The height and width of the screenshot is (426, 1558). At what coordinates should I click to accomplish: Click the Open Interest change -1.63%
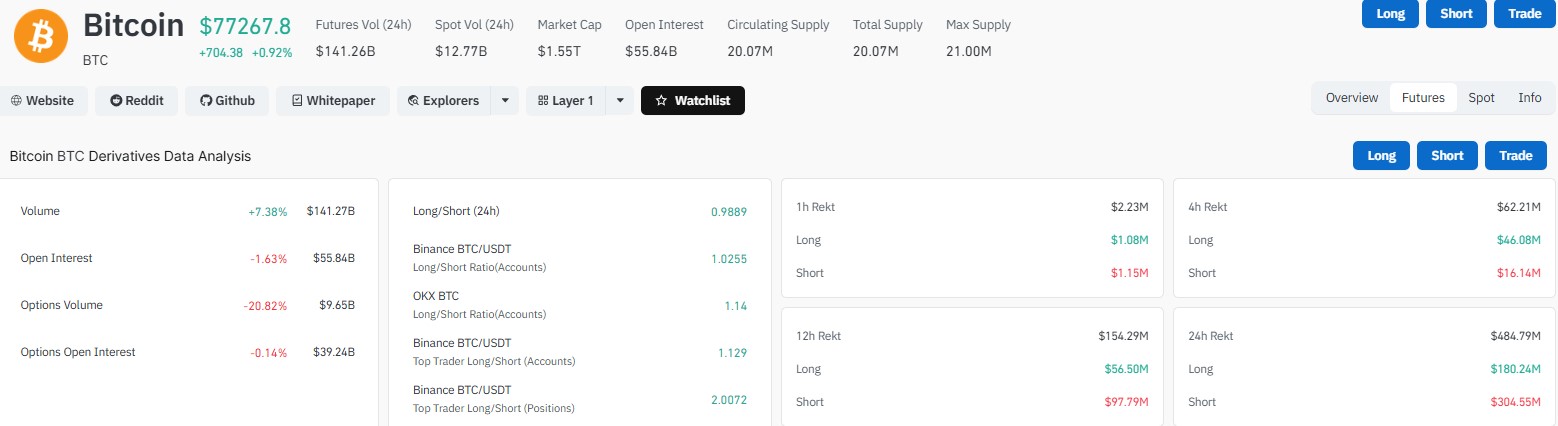click(x=269, y=259)
